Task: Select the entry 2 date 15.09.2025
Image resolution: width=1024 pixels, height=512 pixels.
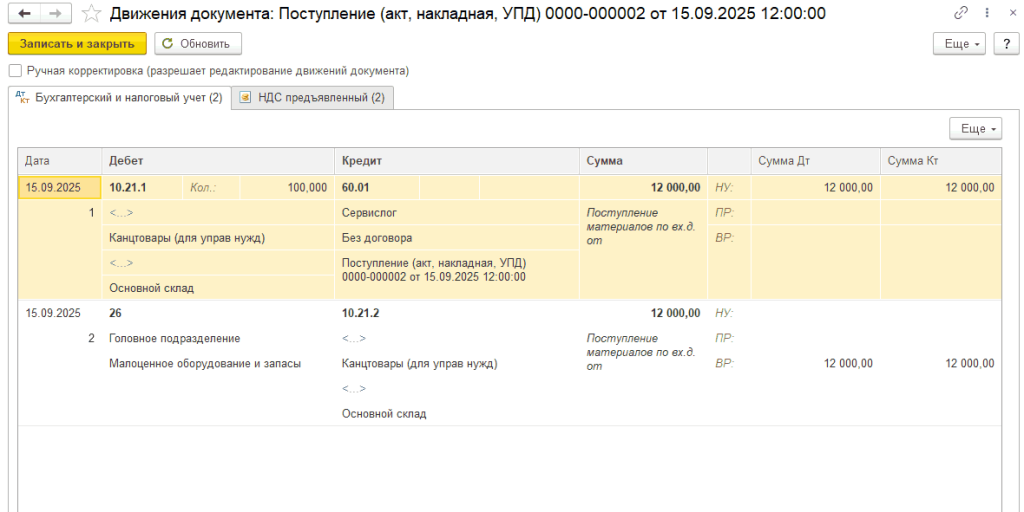Action: tap(60, 313)
